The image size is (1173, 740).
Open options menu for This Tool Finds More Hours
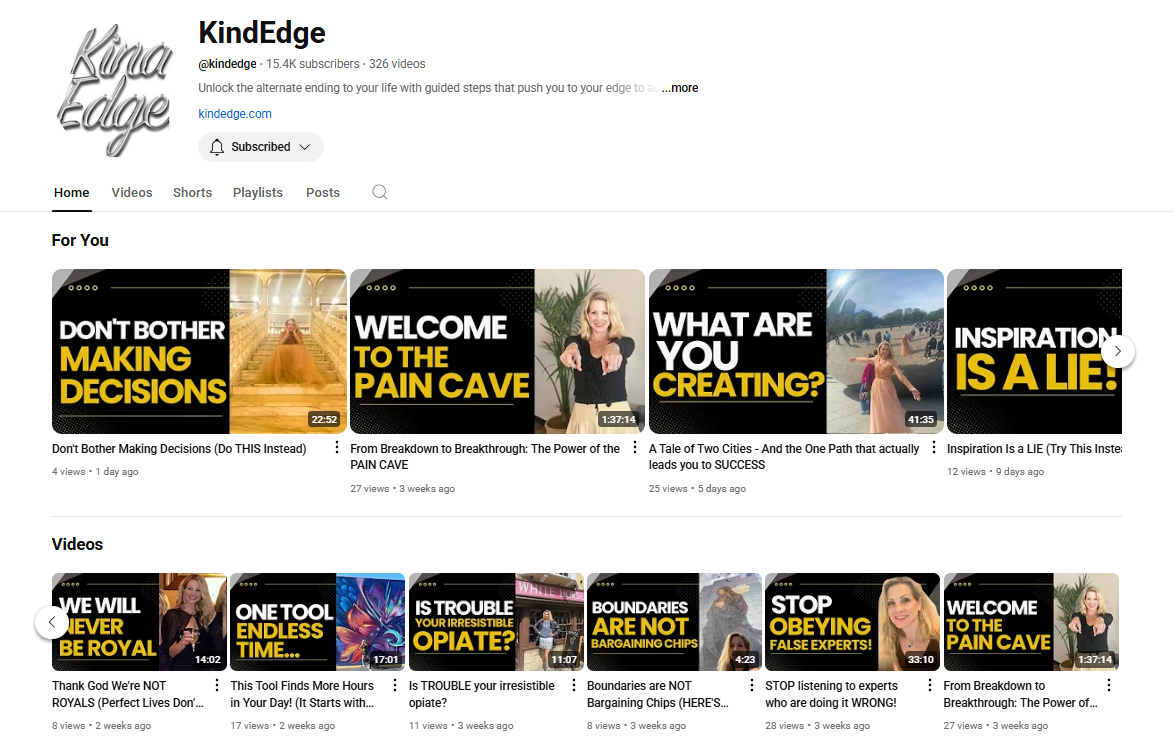pos(395,685)
